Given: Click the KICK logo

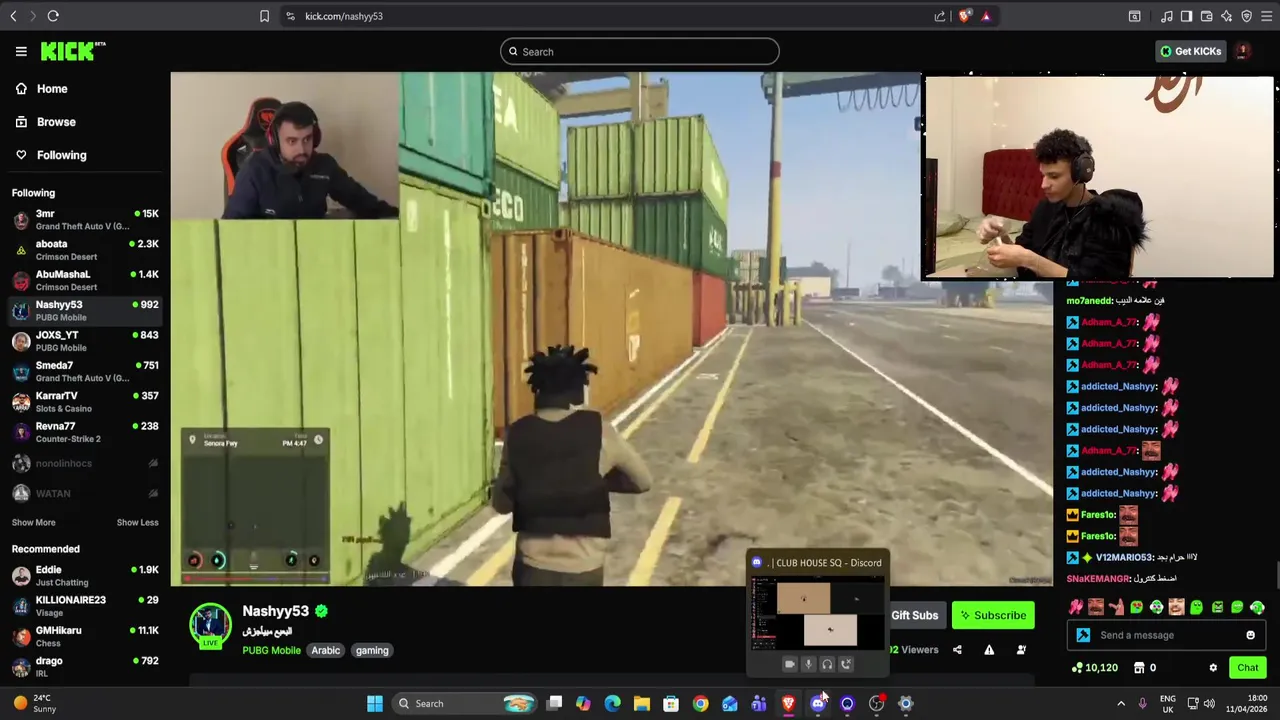Looking at the screenshot, I should point(73,51).
